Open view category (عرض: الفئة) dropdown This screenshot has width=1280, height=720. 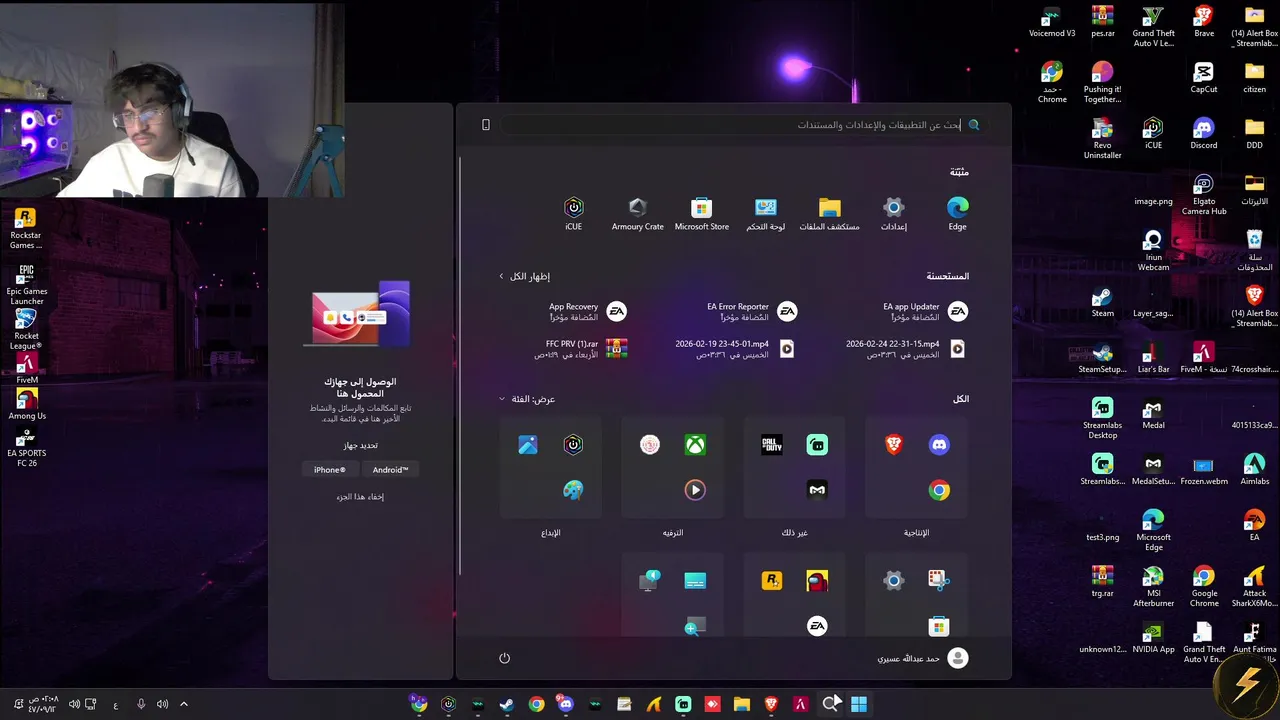(527, 399)
